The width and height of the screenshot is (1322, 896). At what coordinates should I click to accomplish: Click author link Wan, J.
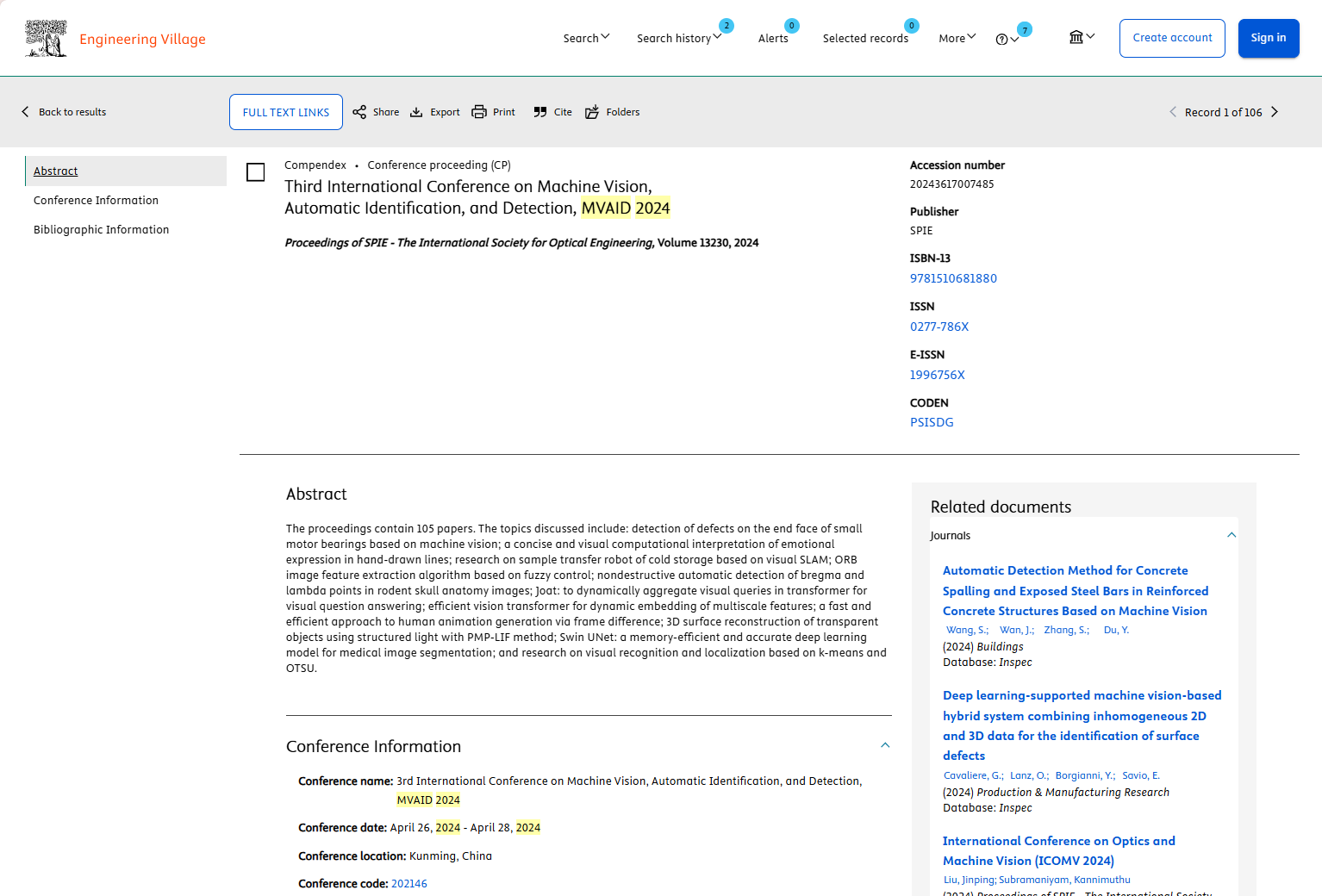[1016, 630]
